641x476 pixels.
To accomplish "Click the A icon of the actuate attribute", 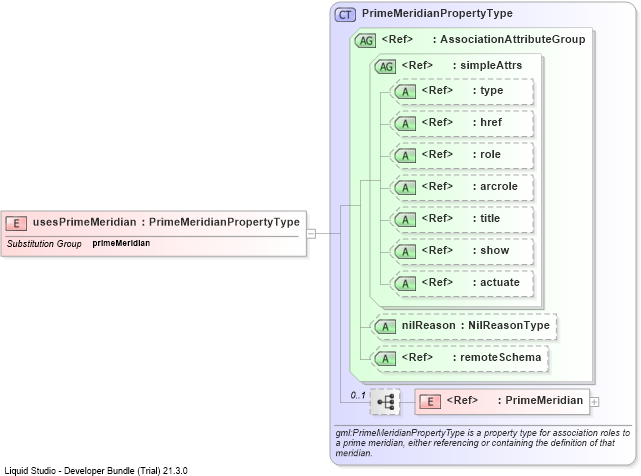I will pyautogui.click(x=405, y=283).
